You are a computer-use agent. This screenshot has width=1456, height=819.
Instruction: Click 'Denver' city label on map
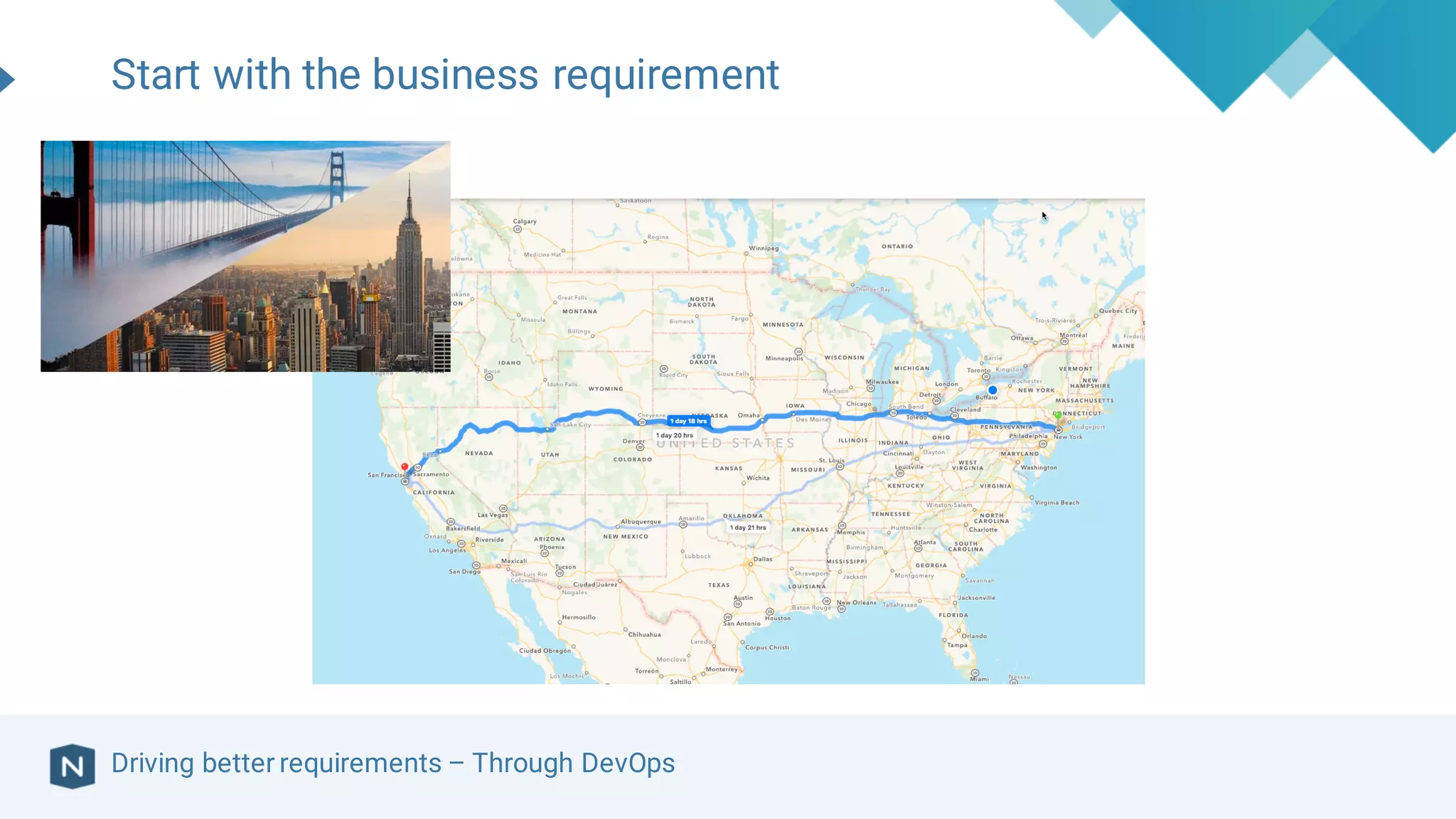[633, 441]
